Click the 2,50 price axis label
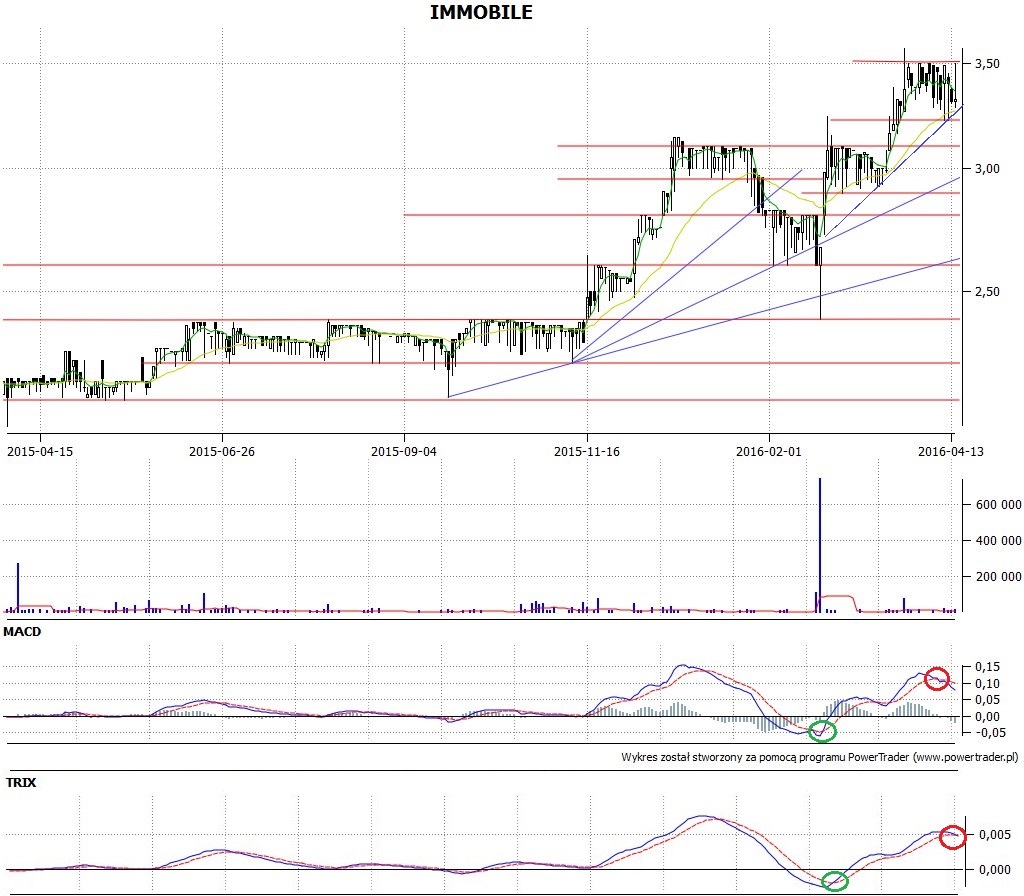The width and height of the screenshot is (1024, 896). point(987,291)
